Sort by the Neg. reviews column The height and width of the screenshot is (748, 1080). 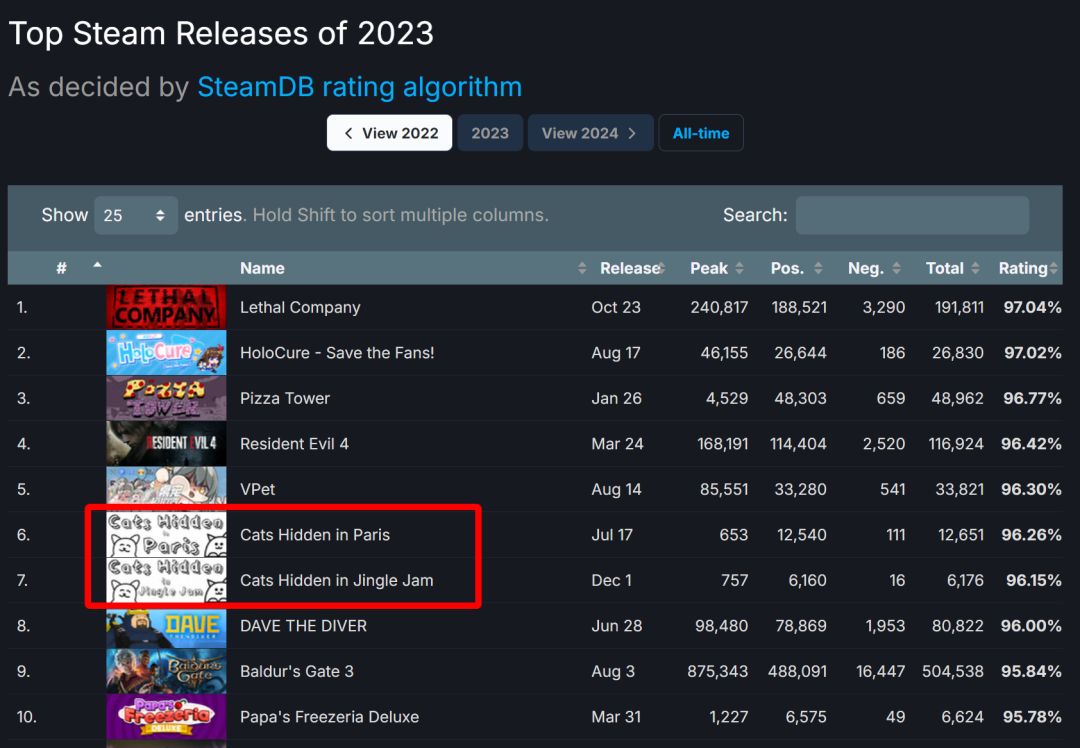click(x=873, y=268)
